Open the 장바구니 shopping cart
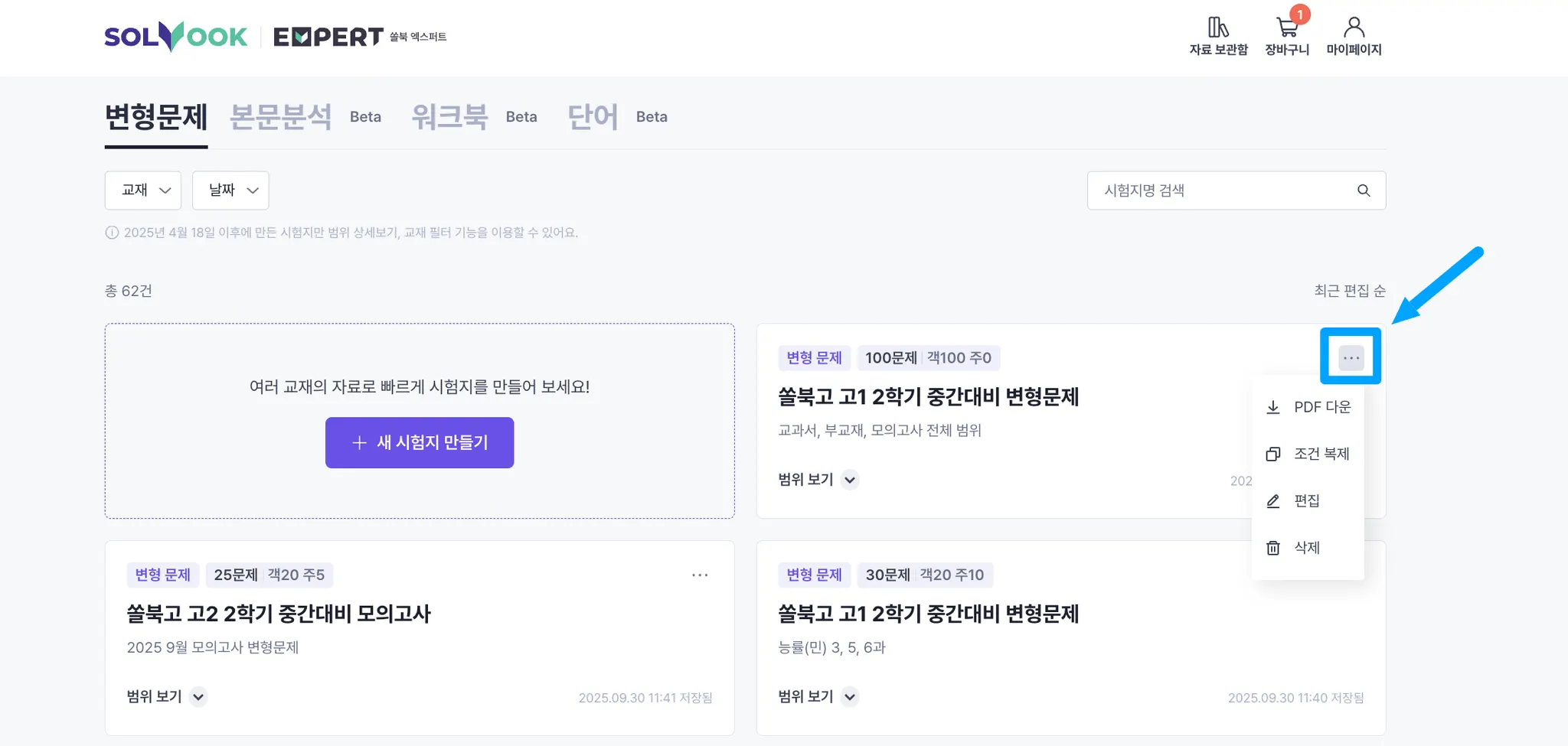 pyautogui.click(x=1287, y=29)
